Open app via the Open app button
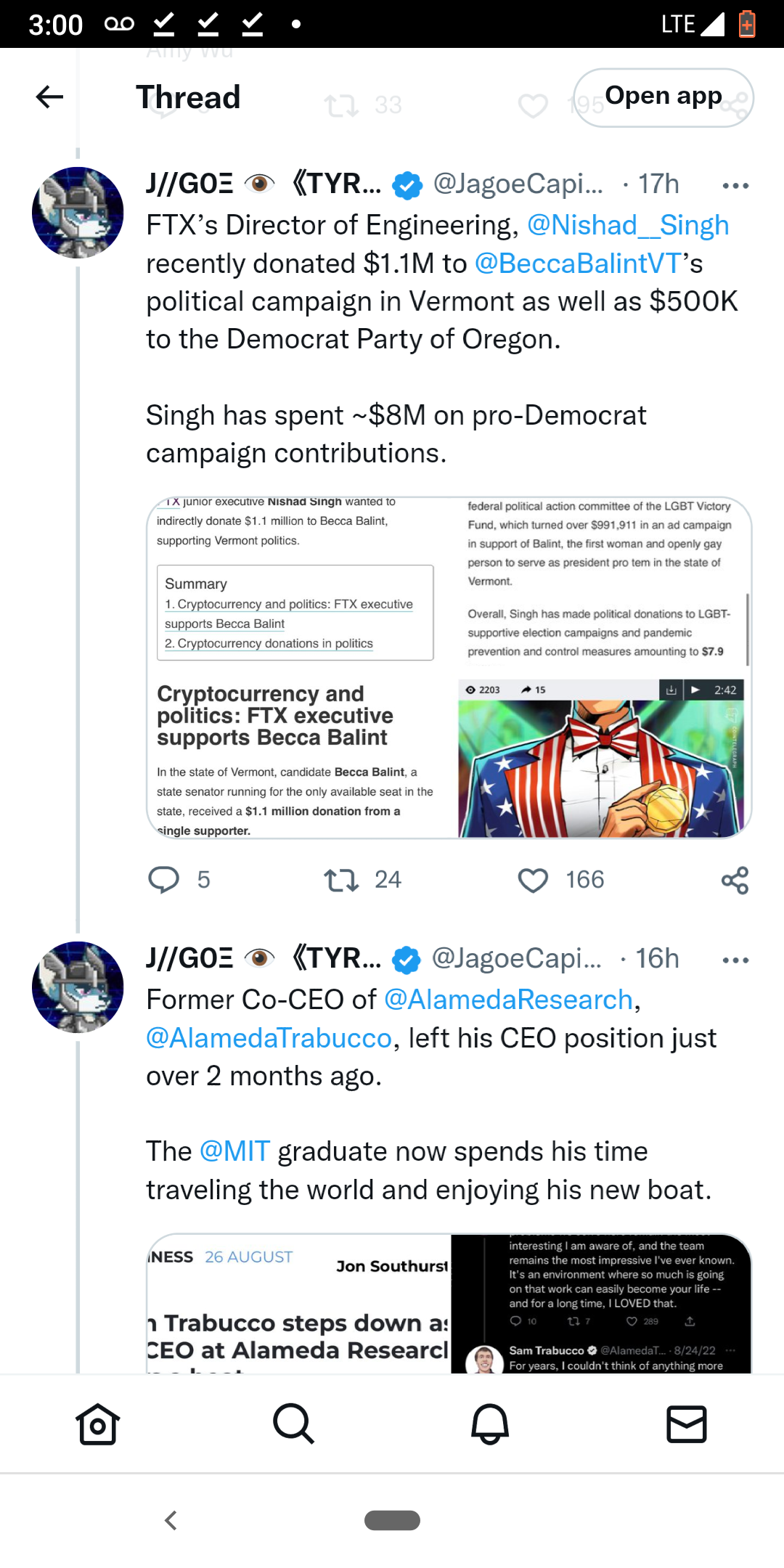Image resolution: width=784 pixels, height=1568 pixels. [x=663, y=97]
